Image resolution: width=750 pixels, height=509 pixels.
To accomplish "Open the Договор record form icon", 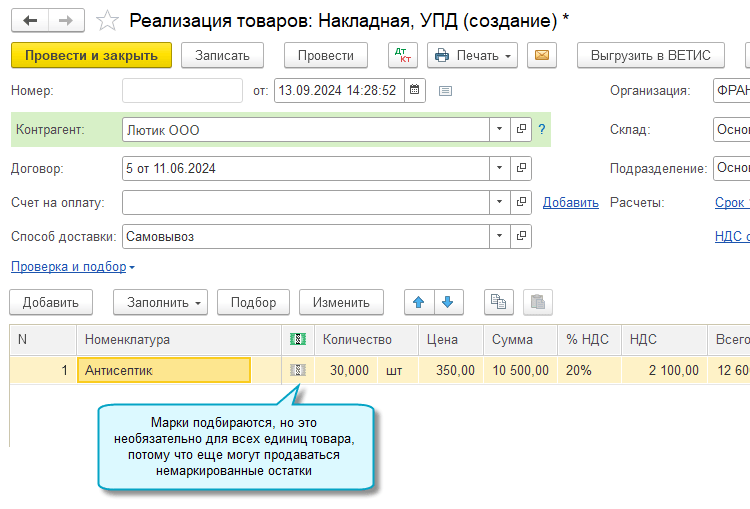I will [x=521, y=168].
